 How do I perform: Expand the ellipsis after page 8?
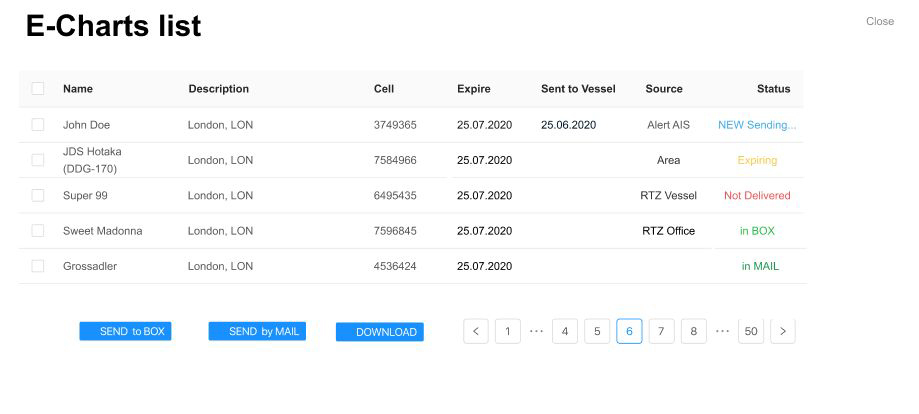[x=722, y=331]
